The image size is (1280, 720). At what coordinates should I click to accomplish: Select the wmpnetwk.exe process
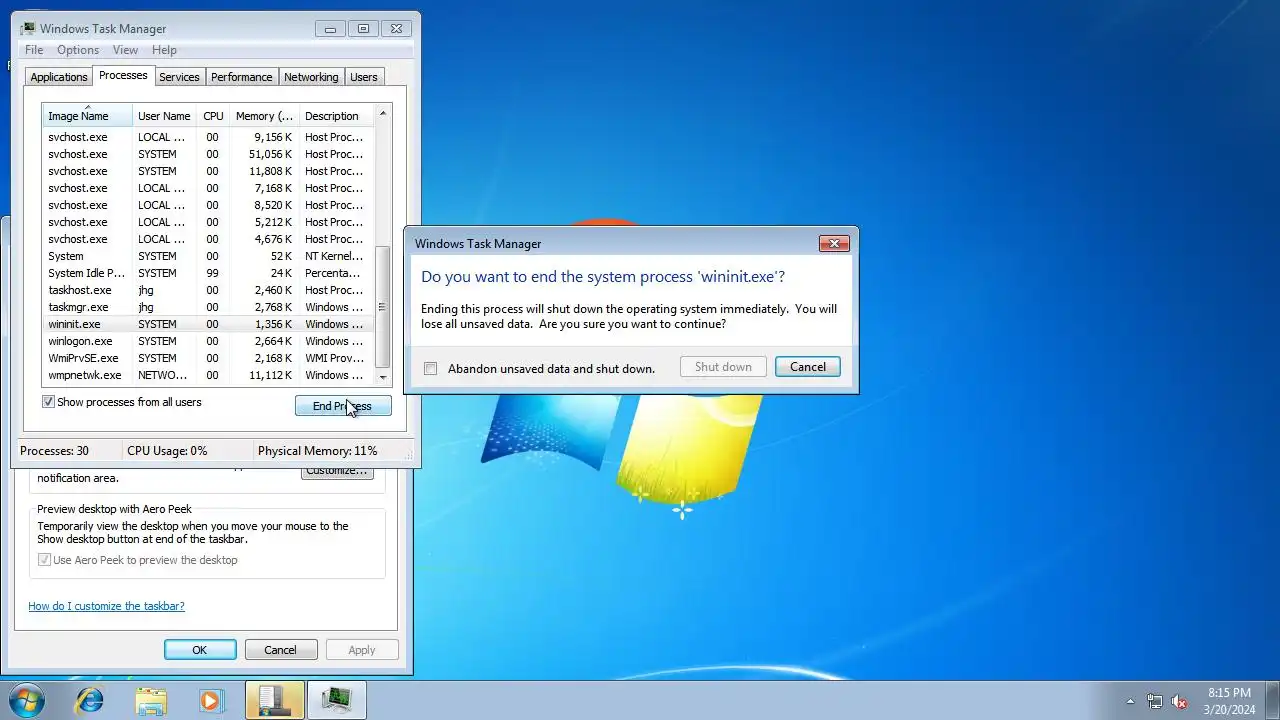tap(208, 375)
